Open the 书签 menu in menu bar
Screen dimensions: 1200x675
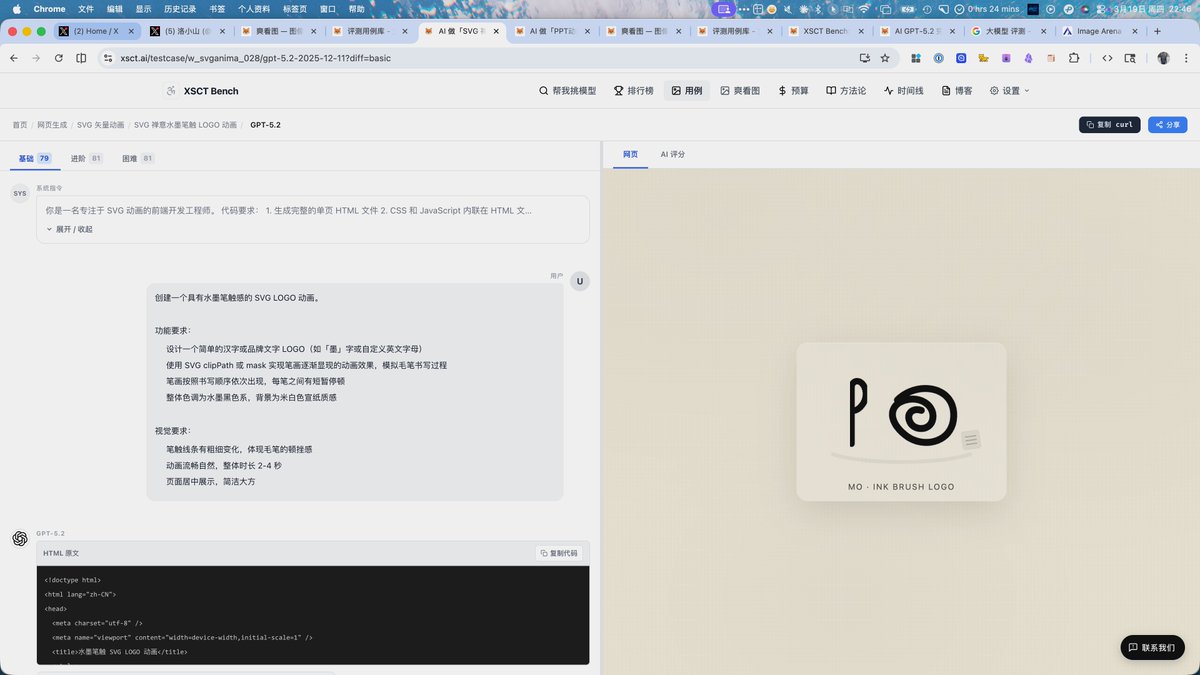pyautogui.click(x=217, y=8)
